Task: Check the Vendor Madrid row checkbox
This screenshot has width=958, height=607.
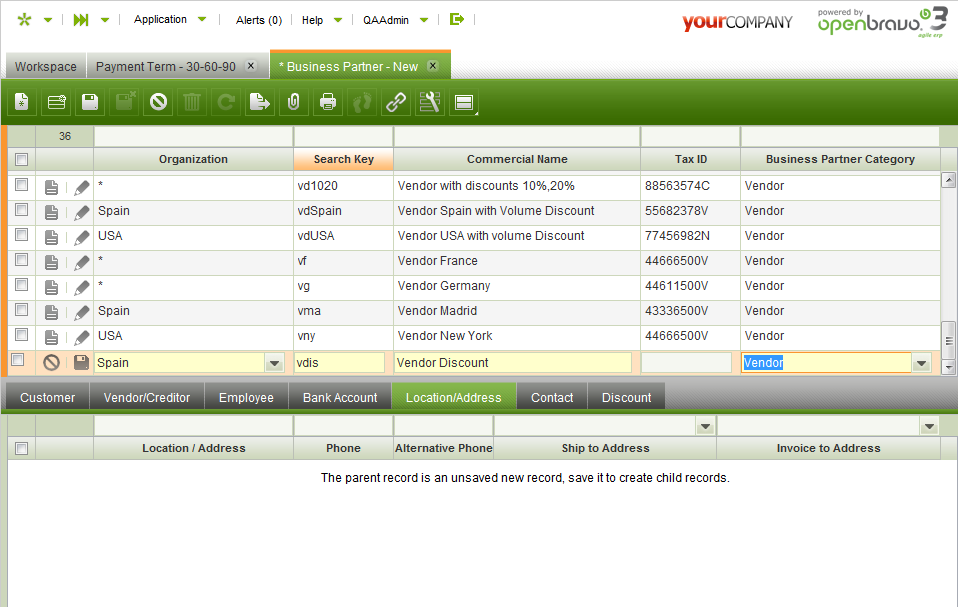Action: [21, 310]
